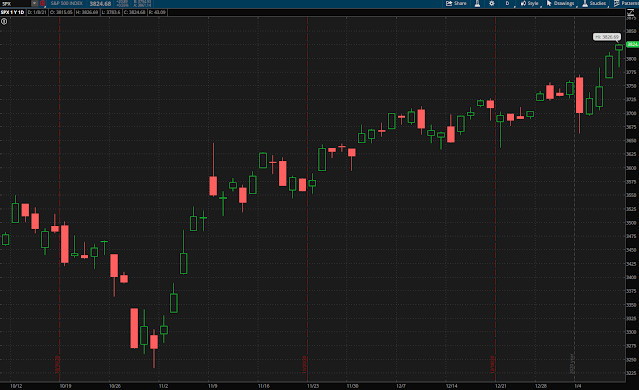639x390 pixels.
Task: Click the 3500 price axis label
Action: point(631,223)
